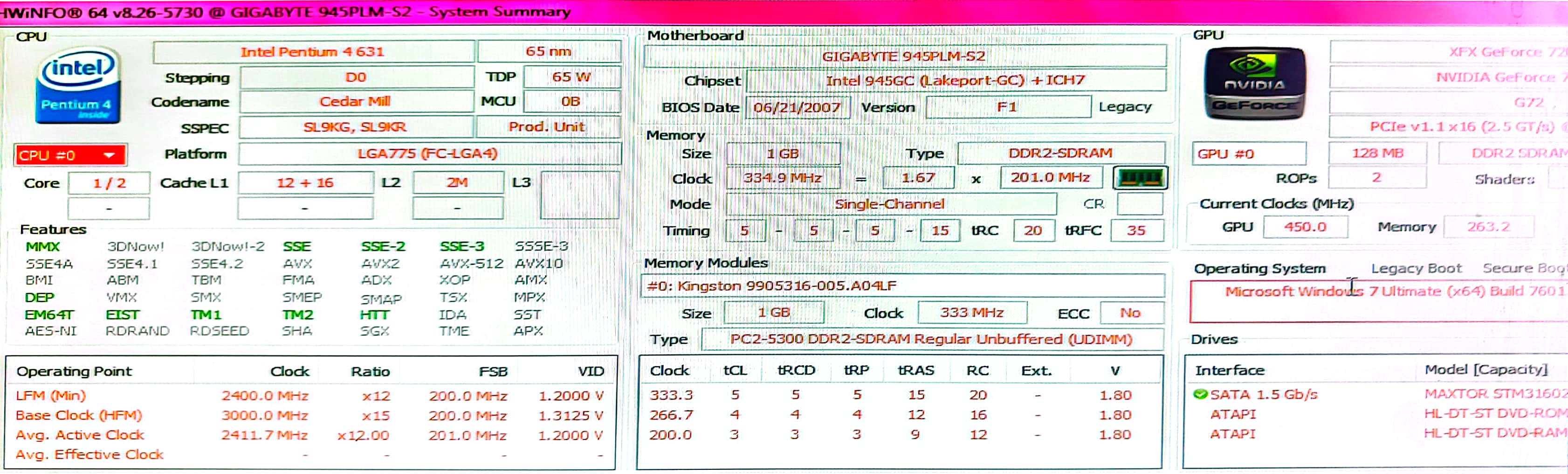Viewport: 1568px width, 474px height.
Task: Click the tCL column header
Action: click(736, 371)
